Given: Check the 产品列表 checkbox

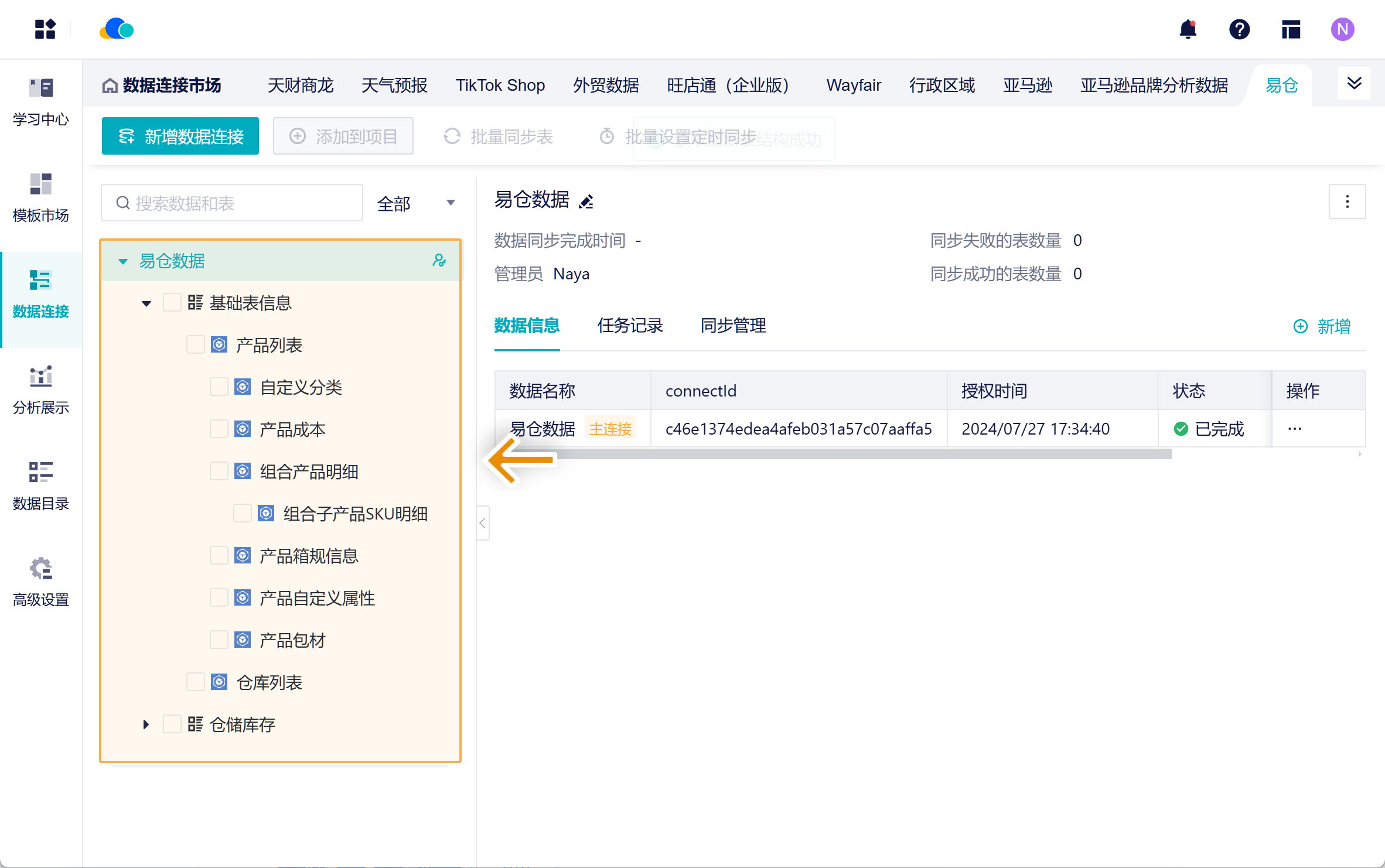Looking at the screenshot, I should point(195,345).
